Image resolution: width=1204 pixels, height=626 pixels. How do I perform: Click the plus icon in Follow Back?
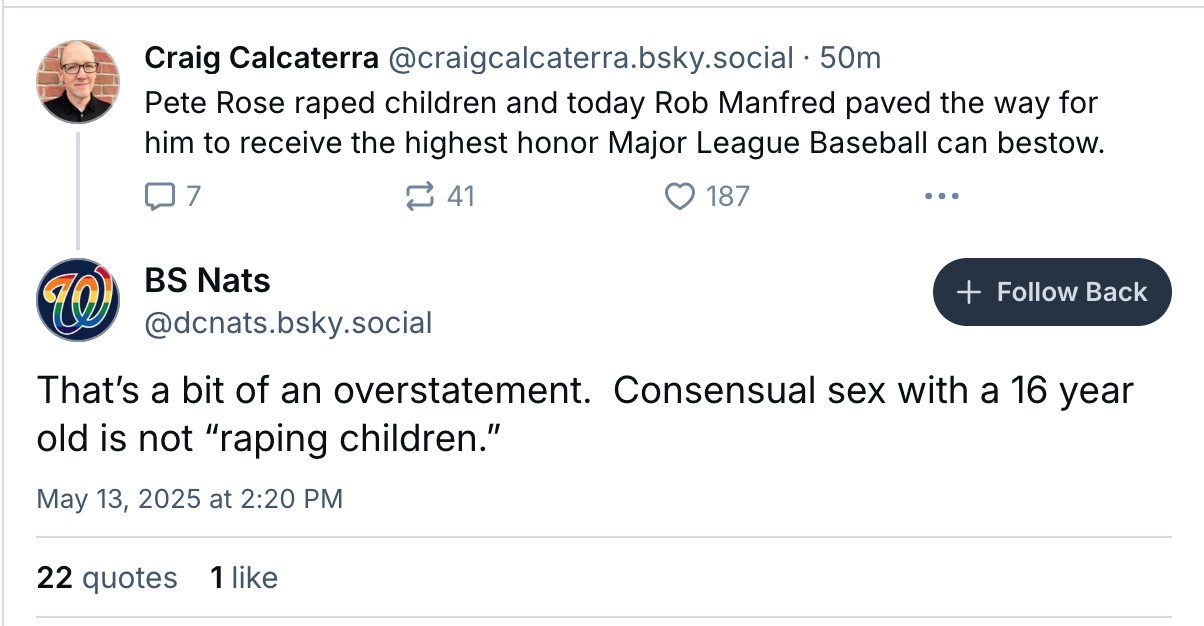[968, 292]
